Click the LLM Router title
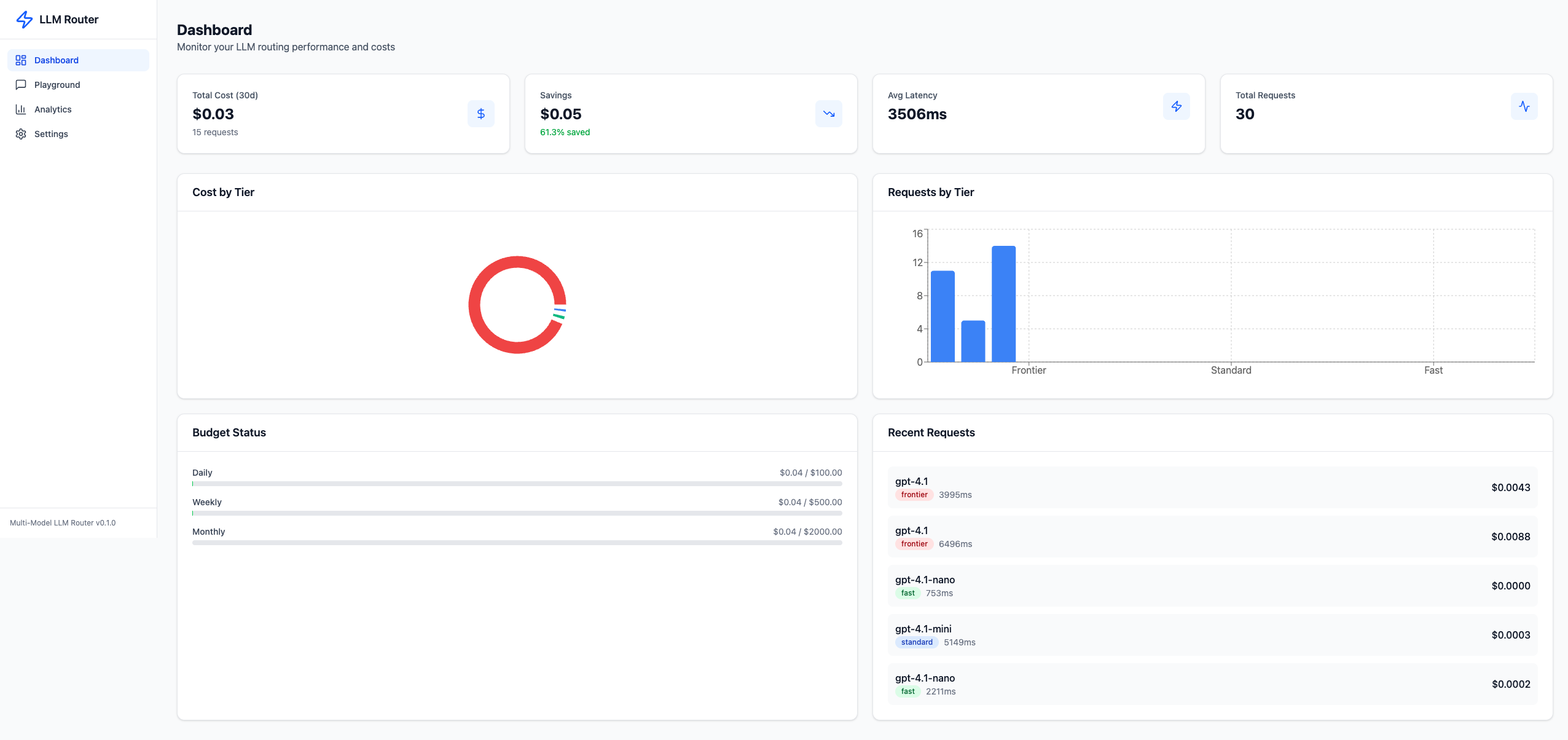Viewport: 1568px width, 740px height. point(69,20)
